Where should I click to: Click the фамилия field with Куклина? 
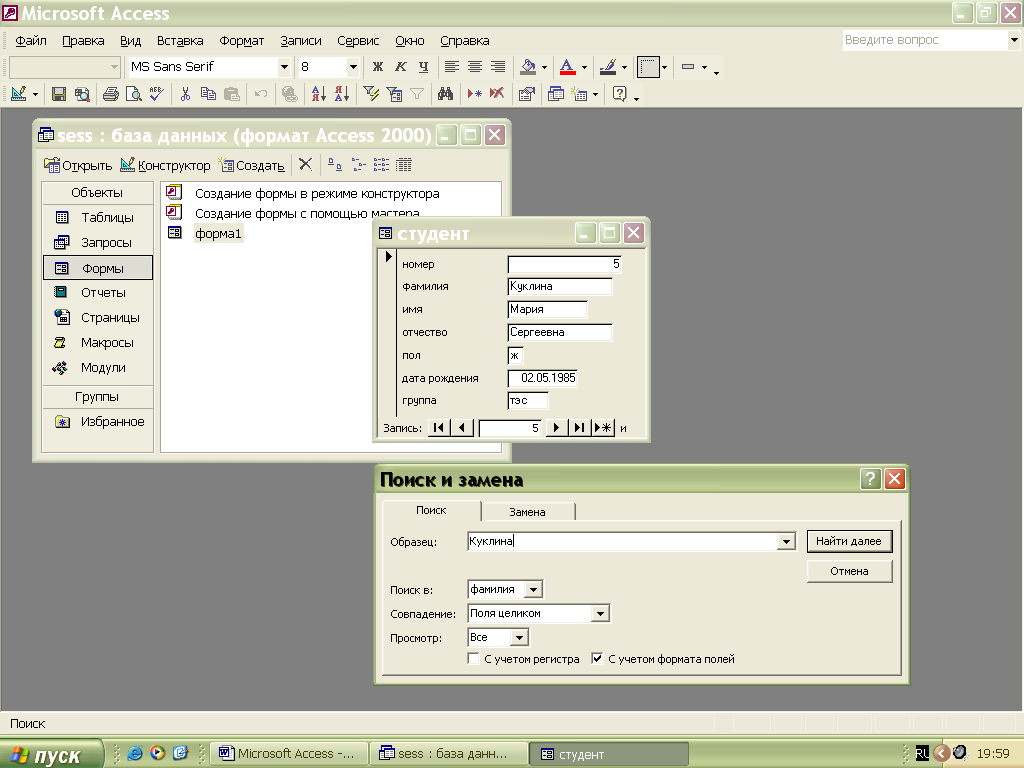coord(560,287)
